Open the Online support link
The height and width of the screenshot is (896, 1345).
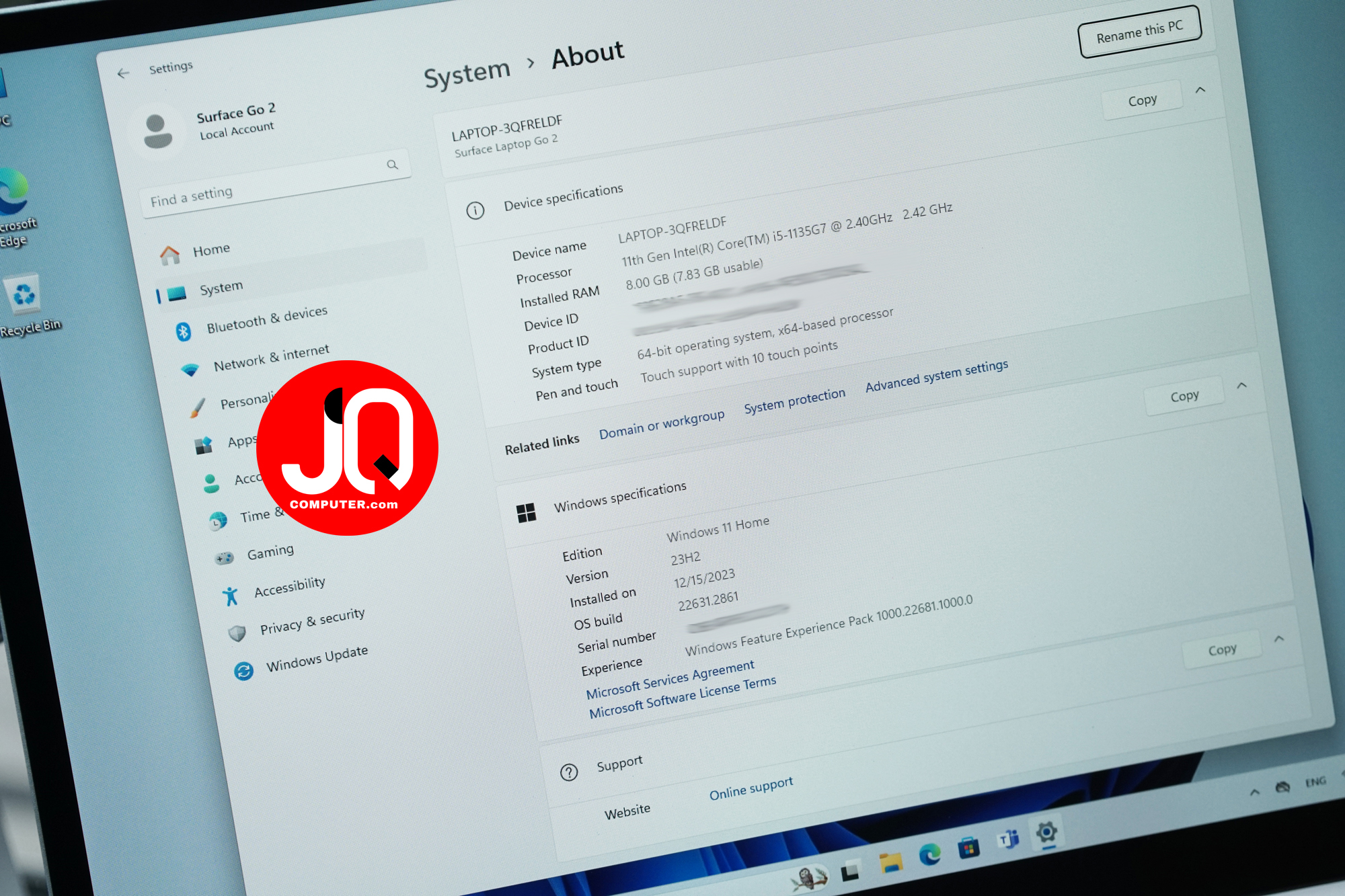click(x=751, y=788)
